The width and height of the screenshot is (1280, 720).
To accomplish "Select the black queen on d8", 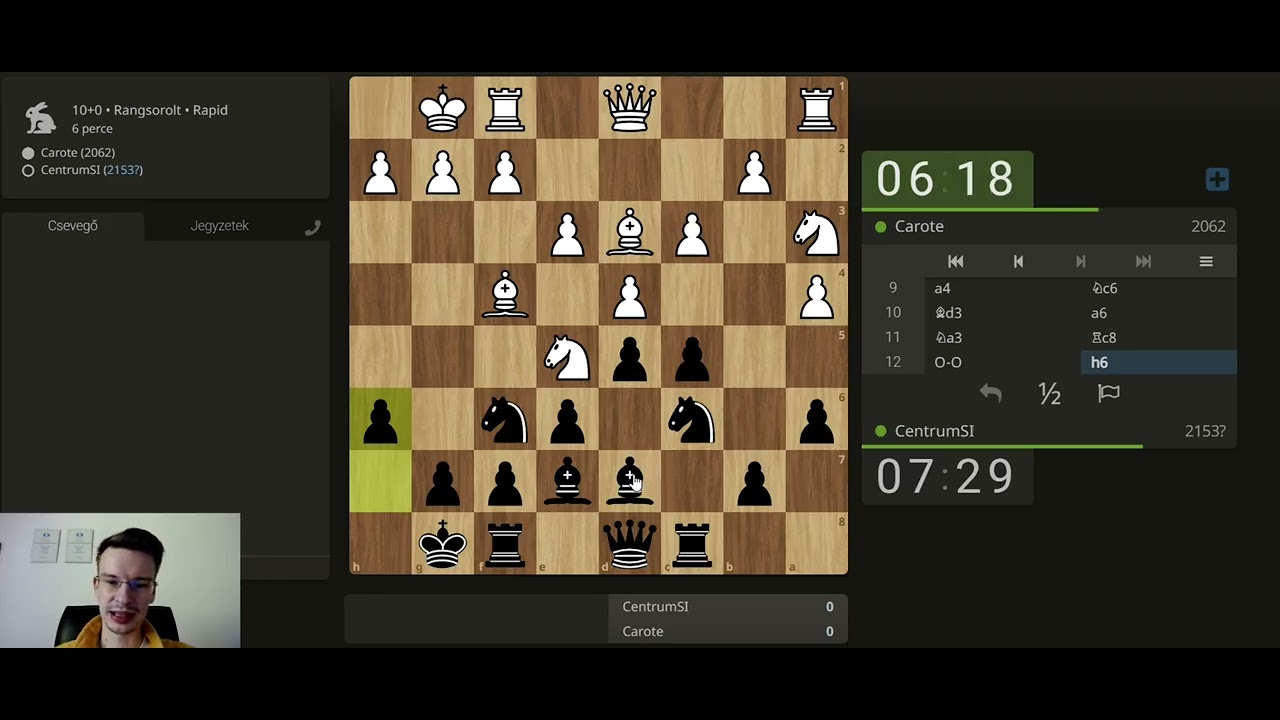I will (630, 544).
